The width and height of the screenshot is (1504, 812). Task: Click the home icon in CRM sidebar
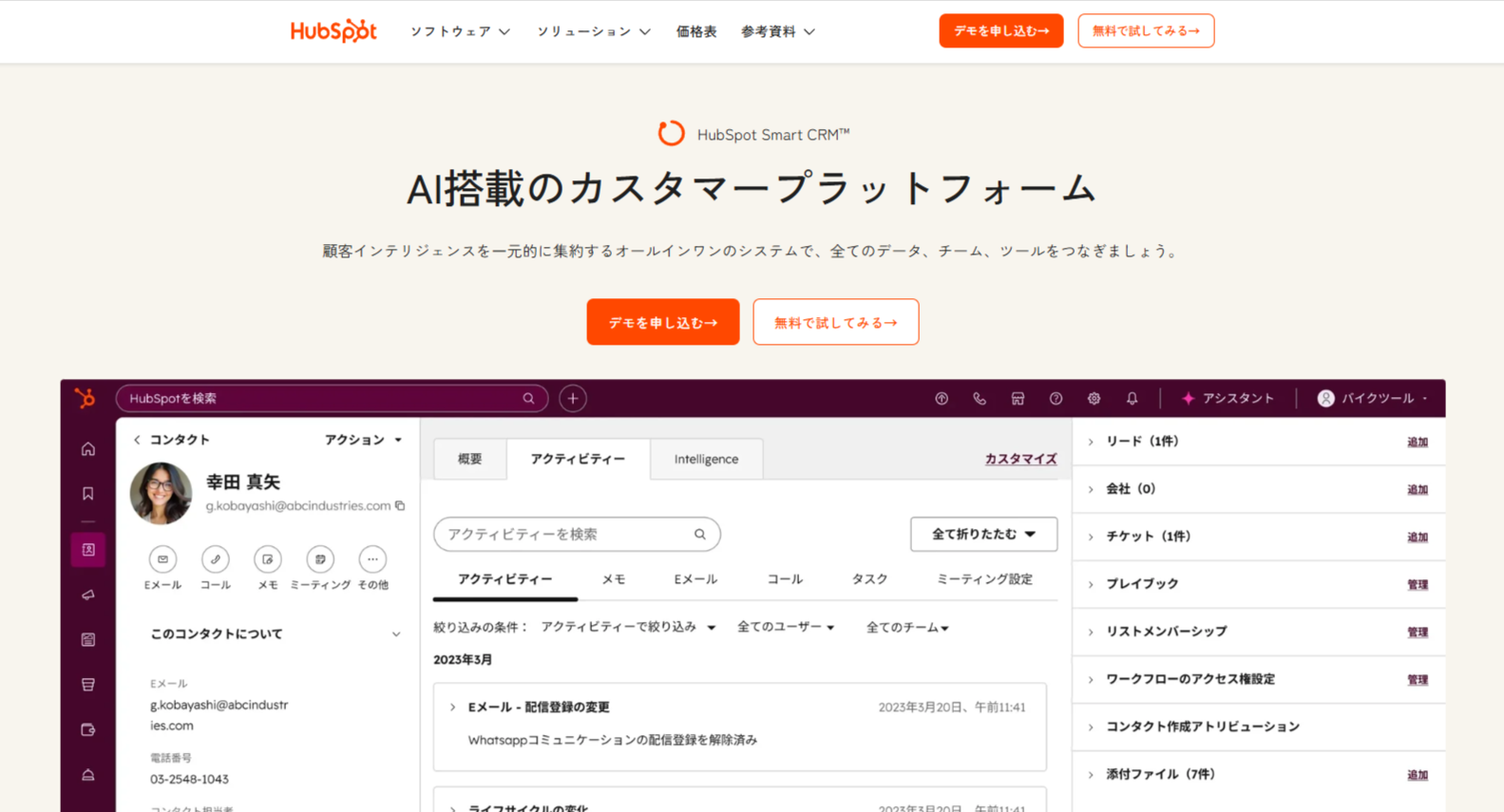(x=88, y=449)
